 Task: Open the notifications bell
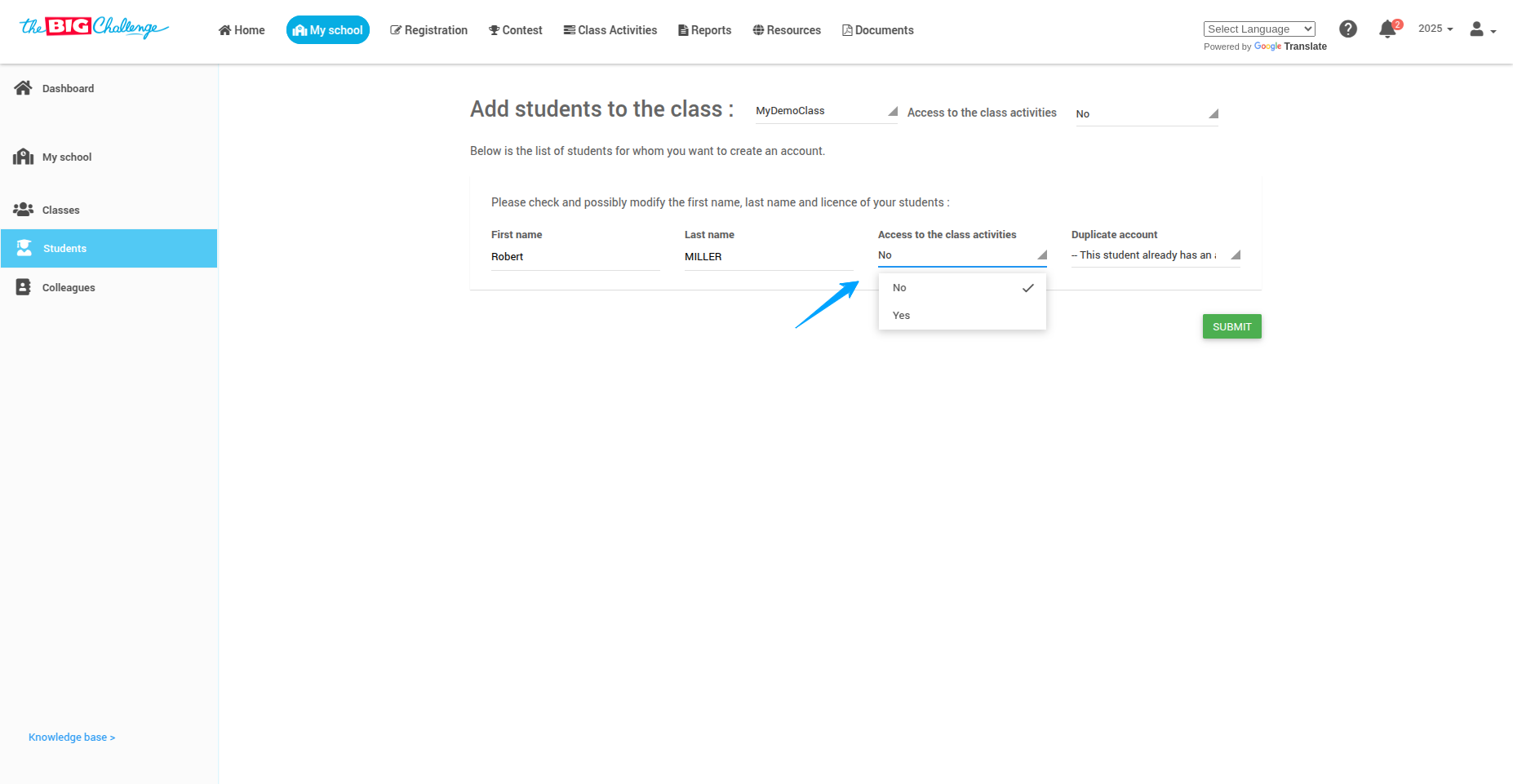(1388, 29)
